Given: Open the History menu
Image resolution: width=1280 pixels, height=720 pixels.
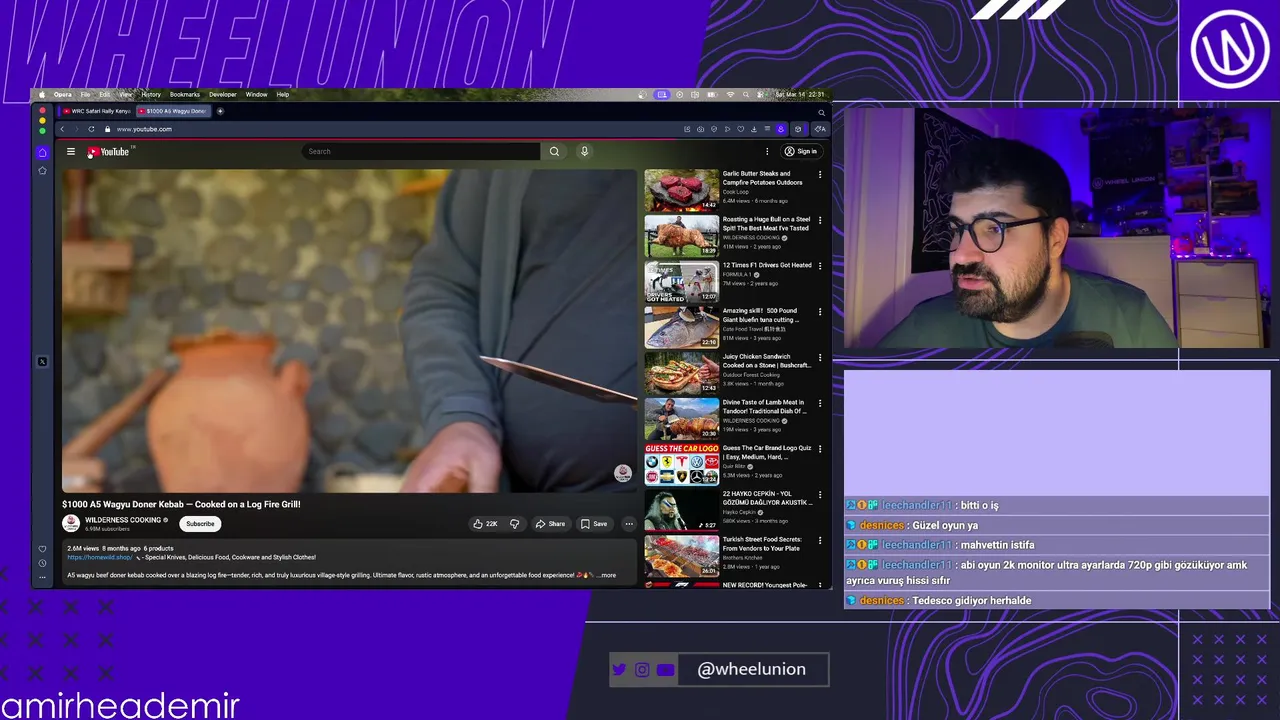Looking at the screenshot, I should coord(151,94).
